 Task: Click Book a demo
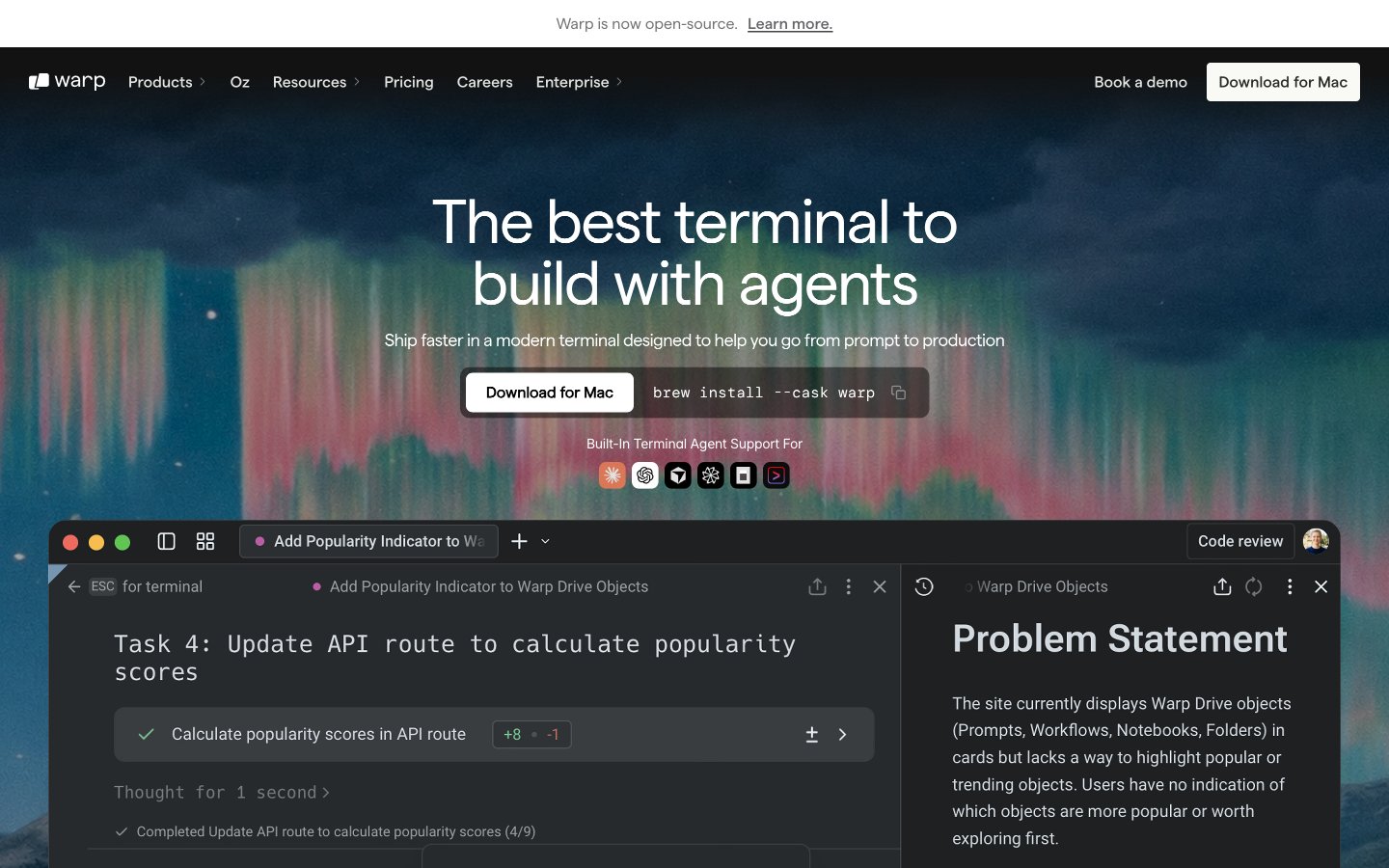point(1140,82)
